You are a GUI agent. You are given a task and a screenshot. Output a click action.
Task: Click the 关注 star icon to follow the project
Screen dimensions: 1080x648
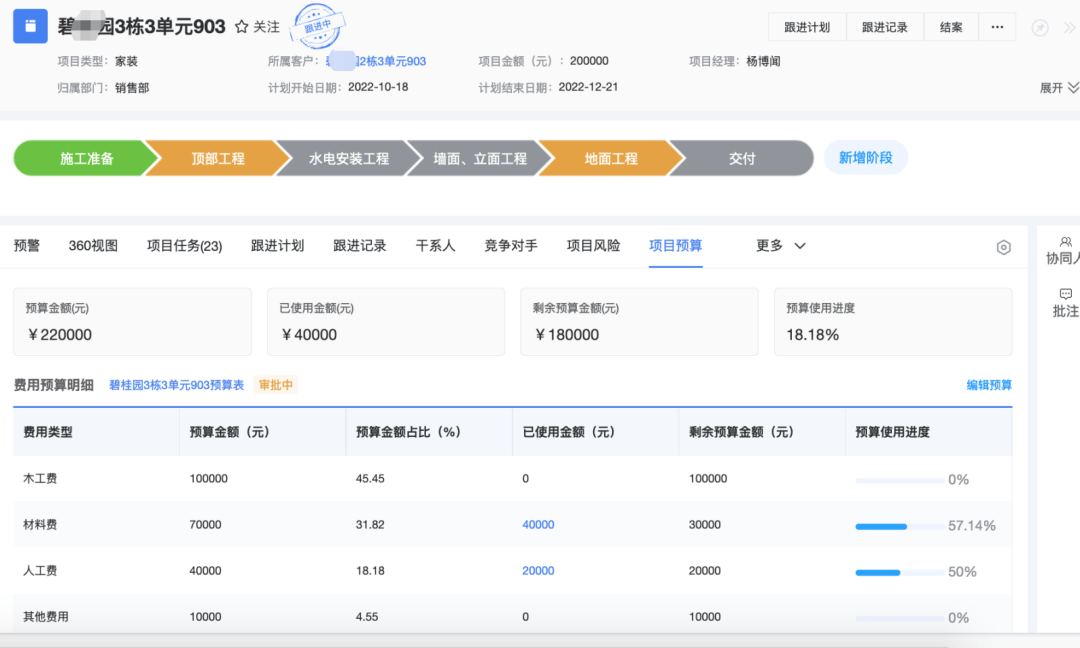[241, 27]
